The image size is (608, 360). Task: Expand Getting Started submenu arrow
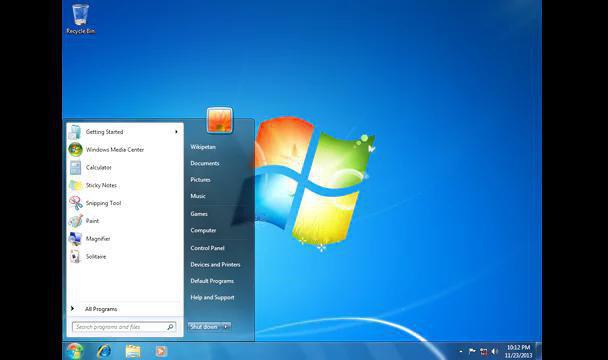(176, 132)
